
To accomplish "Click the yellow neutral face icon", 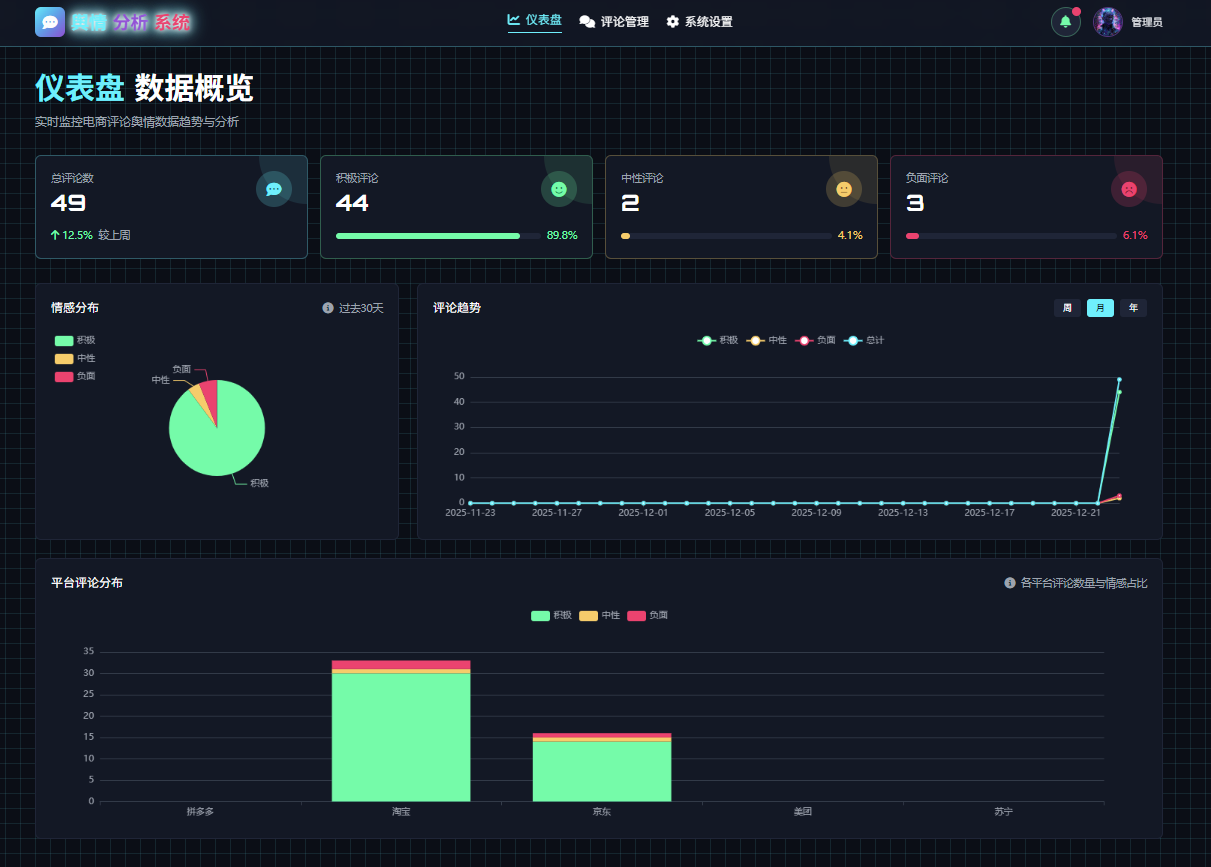I will (844, 189).
